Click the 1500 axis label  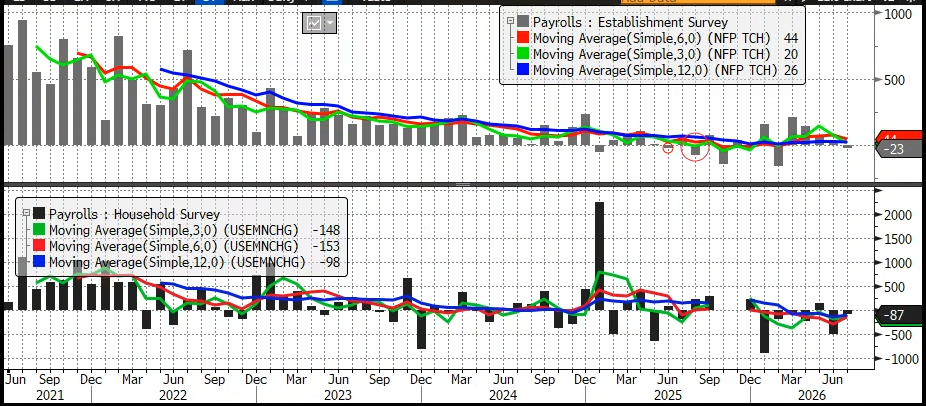[x=898, y=239]
